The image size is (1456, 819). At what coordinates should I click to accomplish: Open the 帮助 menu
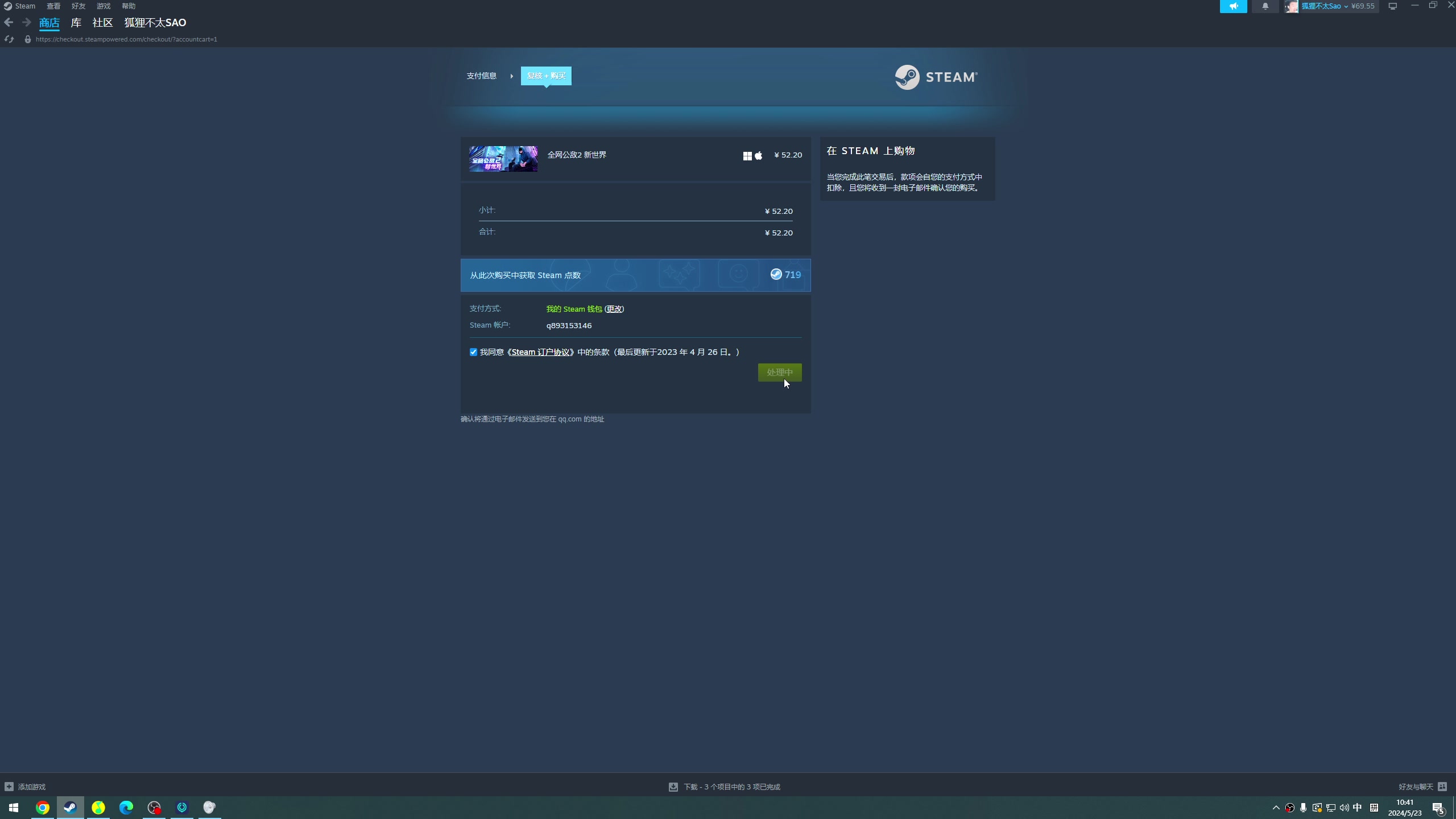[x=129, y=6]
